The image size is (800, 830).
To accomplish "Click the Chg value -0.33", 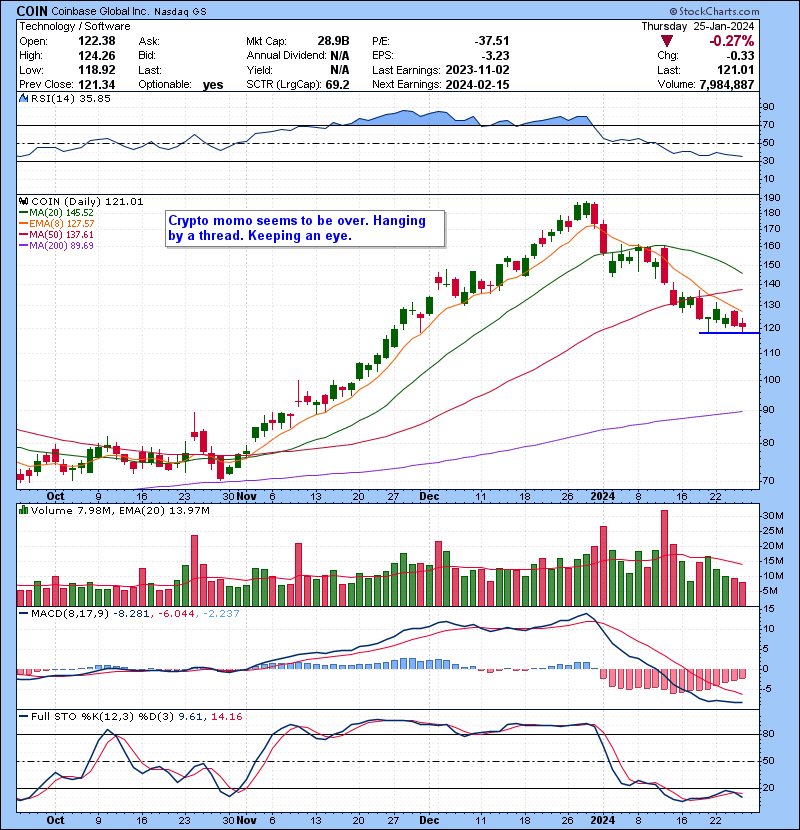I will click(740, 56).
